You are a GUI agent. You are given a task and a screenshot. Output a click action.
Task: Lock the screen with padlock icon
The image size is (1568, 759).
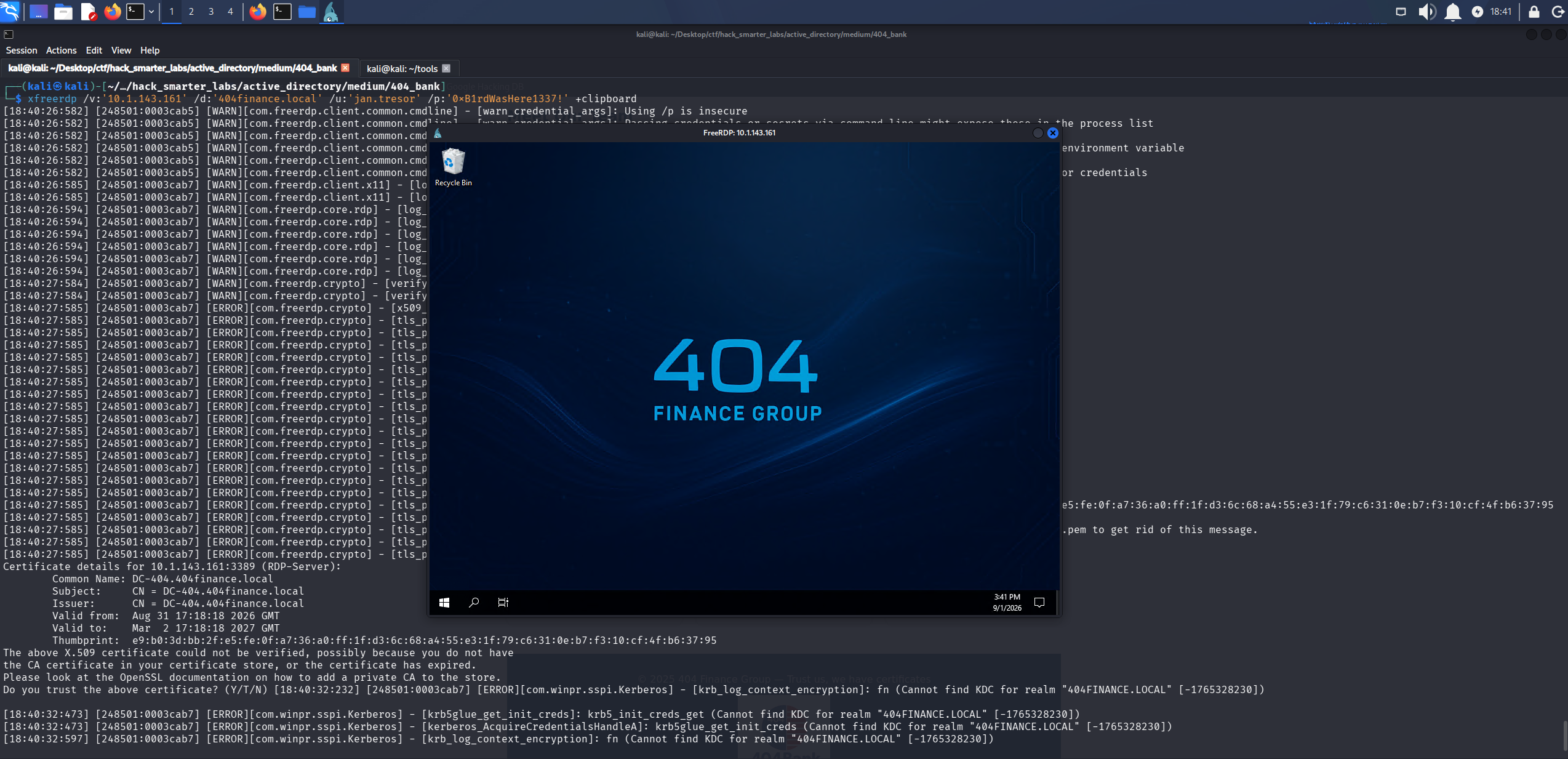tap(1534, 12)
